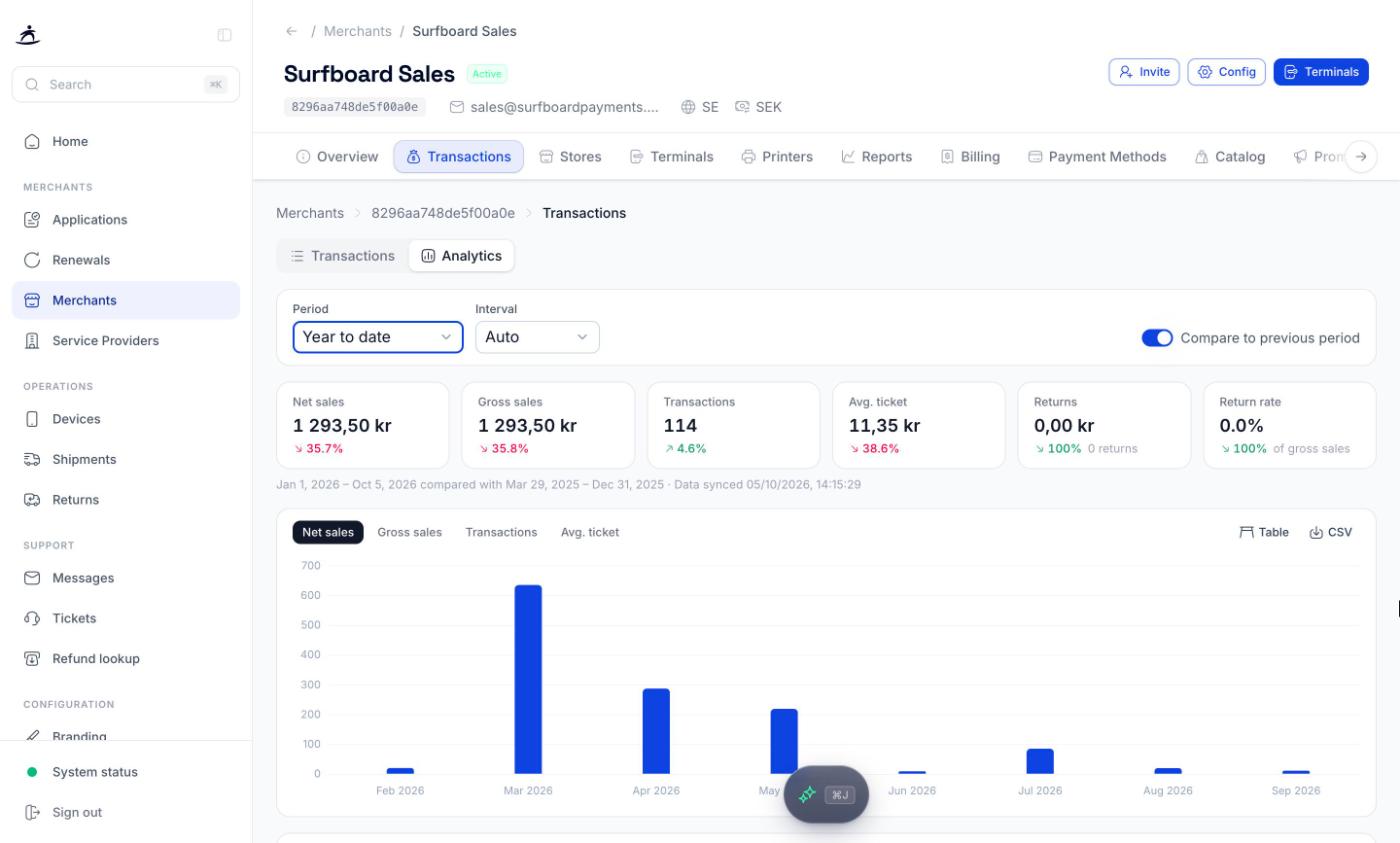
Task: Show Avg. ticket chart metric
Action: click(x=590, y=532)
